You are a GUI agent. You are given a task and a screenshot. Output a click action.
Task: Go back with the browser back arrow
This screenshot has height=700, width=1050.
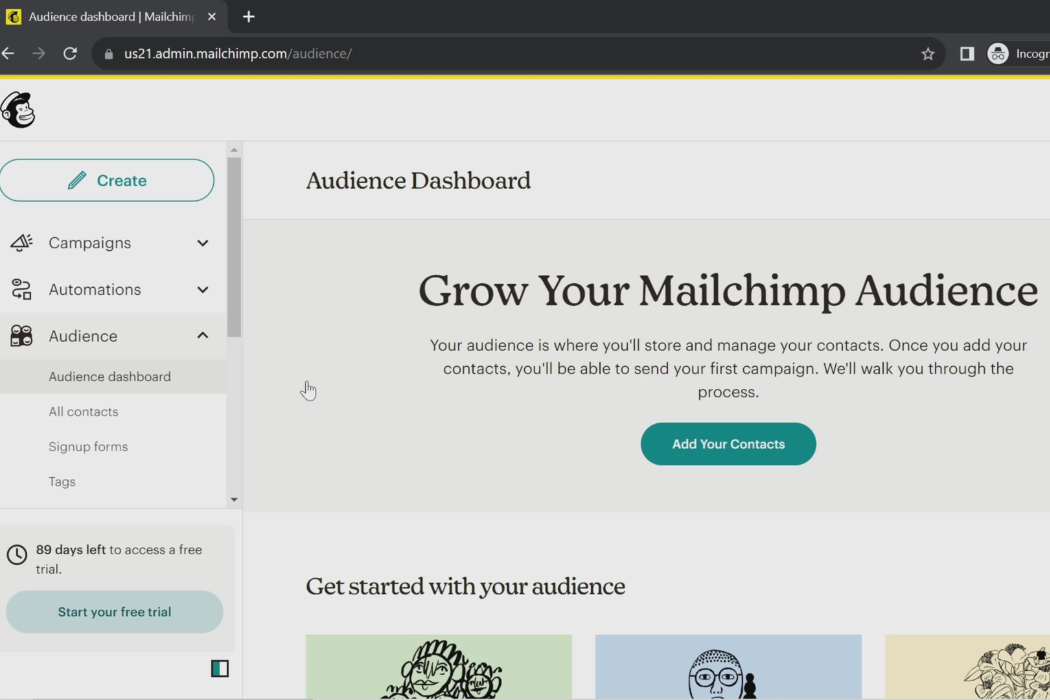(x=8, y=54)
